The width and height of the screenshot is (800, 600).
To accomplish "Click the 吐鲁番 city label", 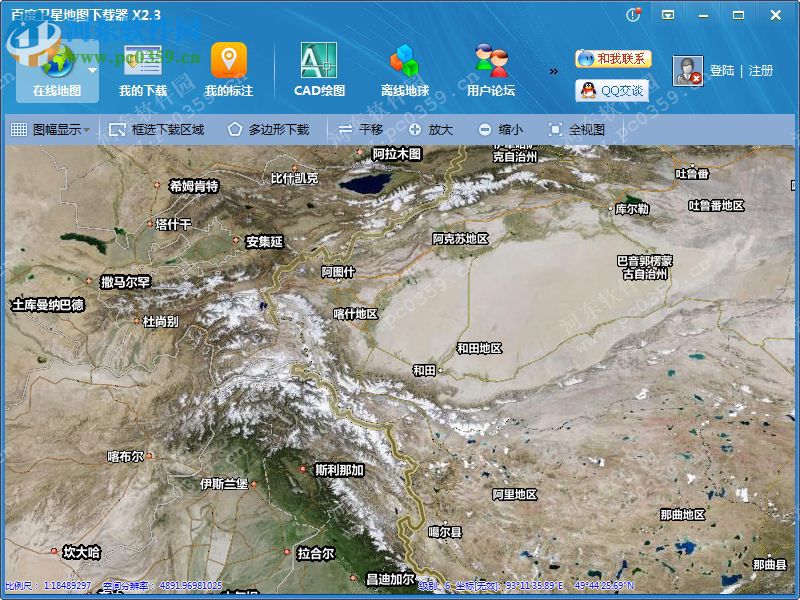I will click(692, 174).
